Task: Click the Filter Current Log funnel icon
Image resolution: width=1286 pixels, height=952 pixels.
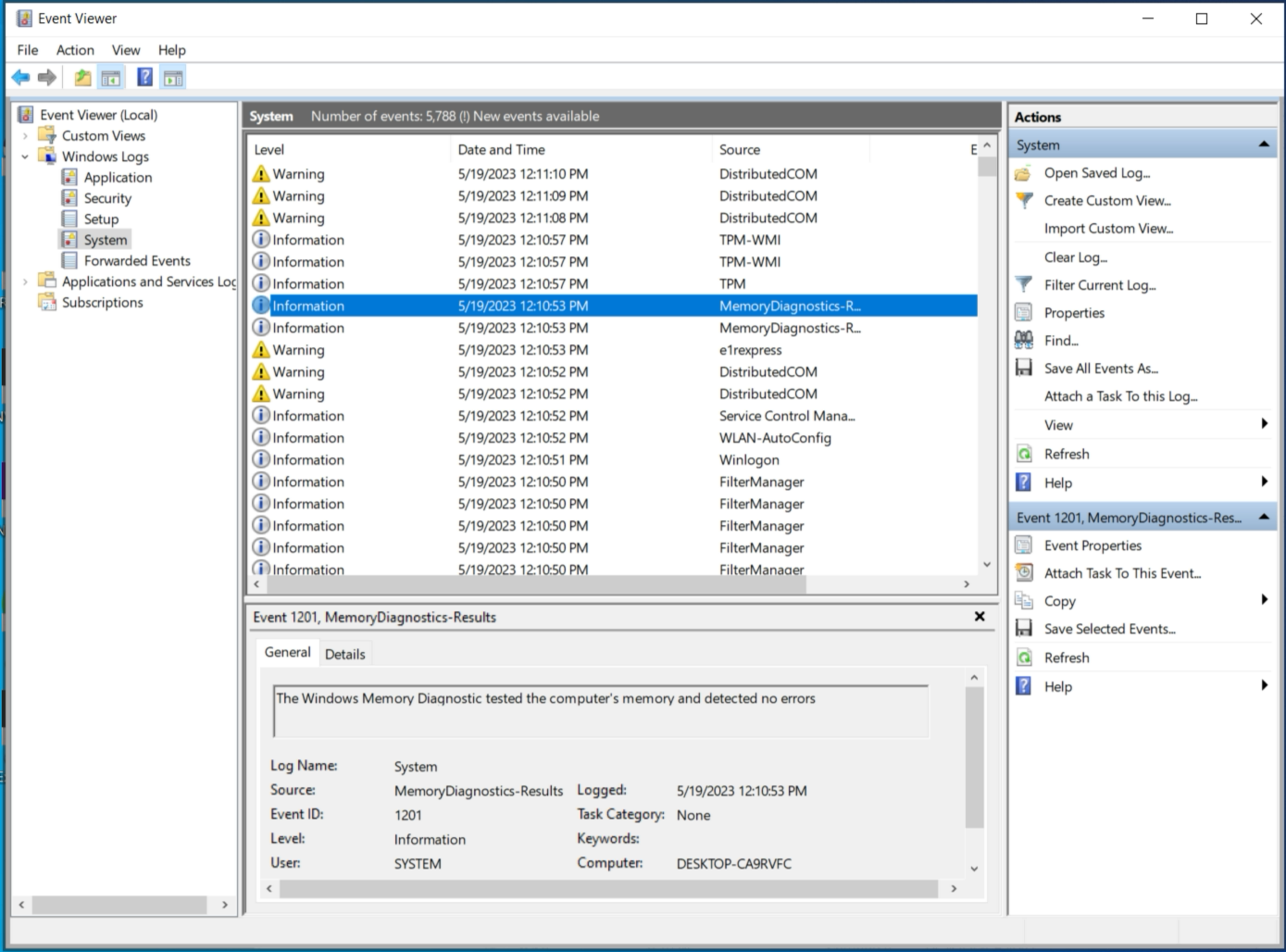Action: pos(1023,284)
